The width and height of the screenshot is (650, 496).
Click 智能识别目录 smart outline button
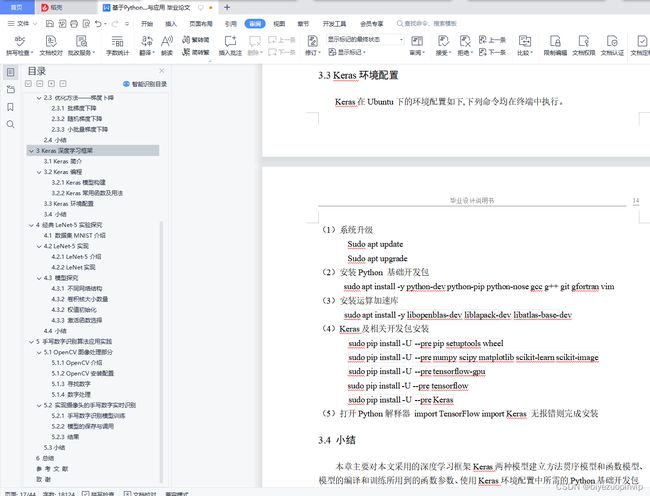pos(145,84)
